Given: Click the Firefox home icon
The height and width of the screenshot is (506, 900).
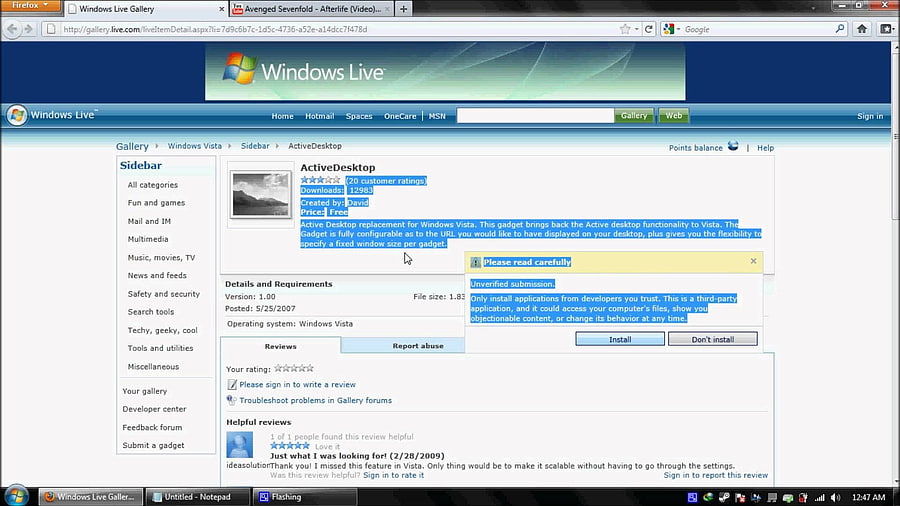Looking at the screenshot, I should pyautogui.click(x=862, y=29).
